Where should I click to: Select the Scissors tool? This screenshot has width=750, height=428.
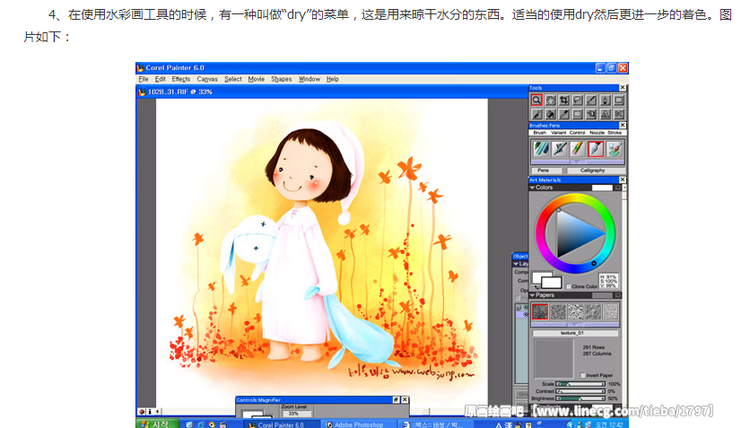pyautogui.click(x=619, y=114)
